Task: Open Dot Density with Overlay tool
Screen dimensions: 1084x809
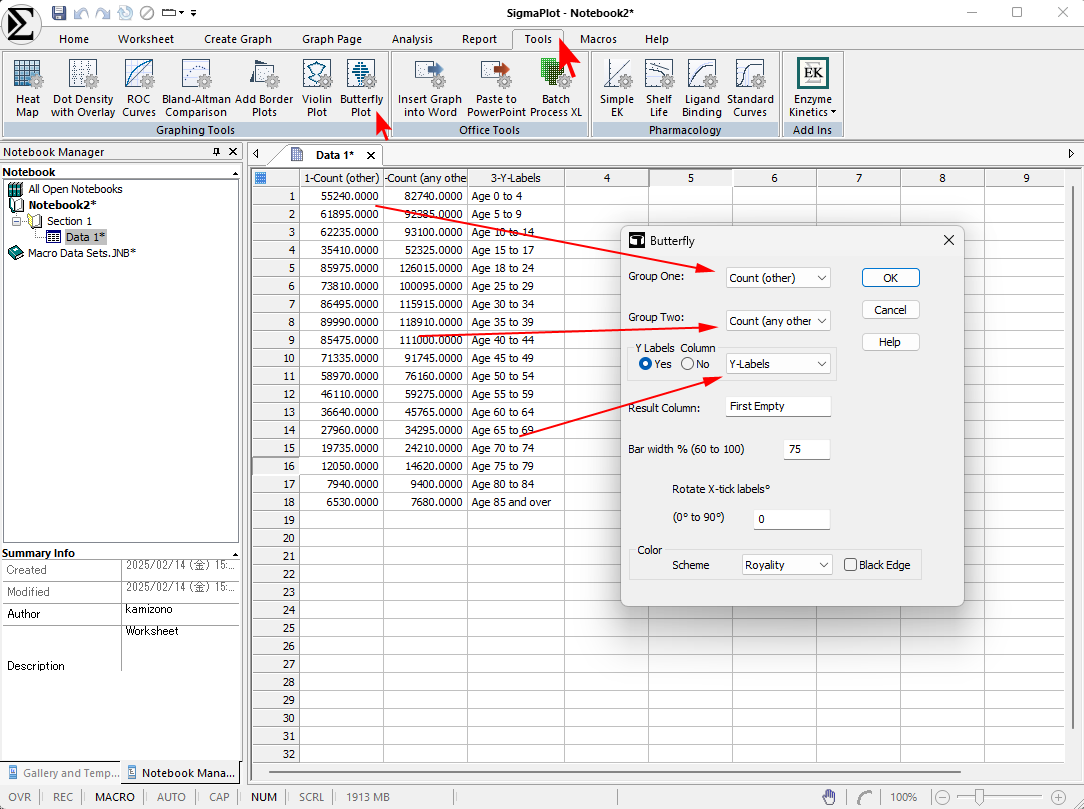Action: [x=83, y=88]
